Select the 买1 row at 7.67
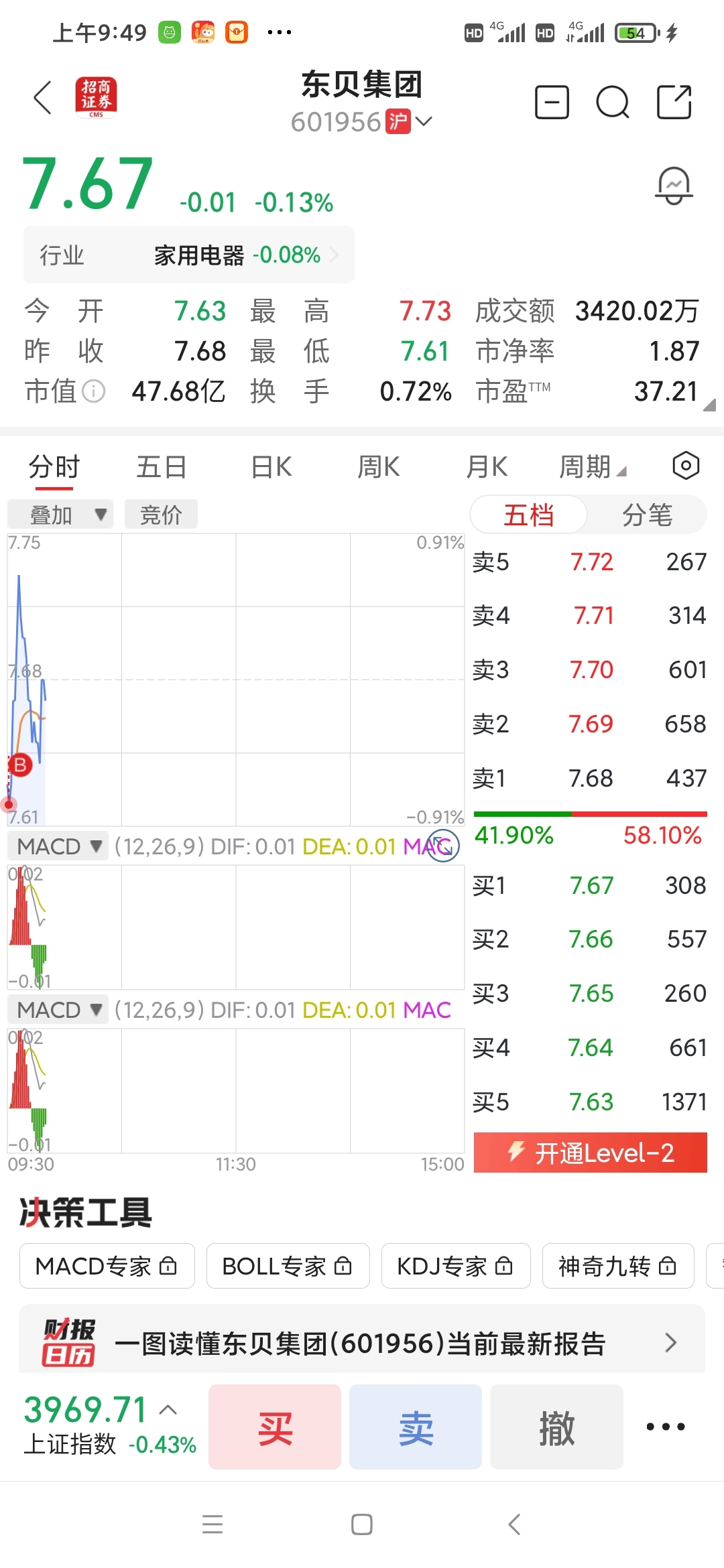Viewport: 724px width, 1568px height. click(x=590, y=885)
